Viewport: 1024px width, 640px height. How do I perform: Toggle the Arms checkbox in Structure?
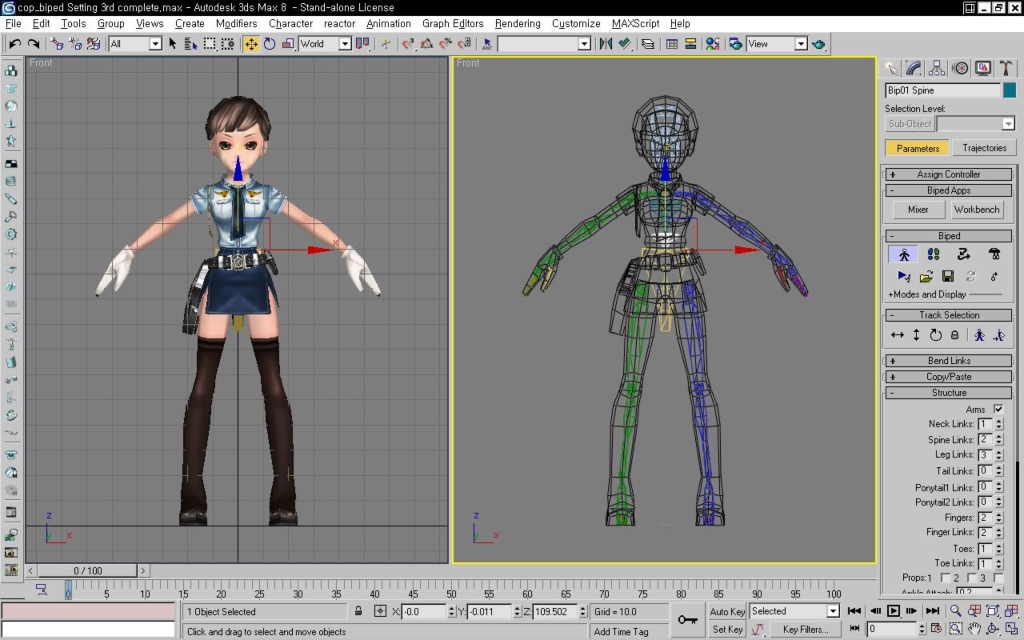[x=999, y=409]
